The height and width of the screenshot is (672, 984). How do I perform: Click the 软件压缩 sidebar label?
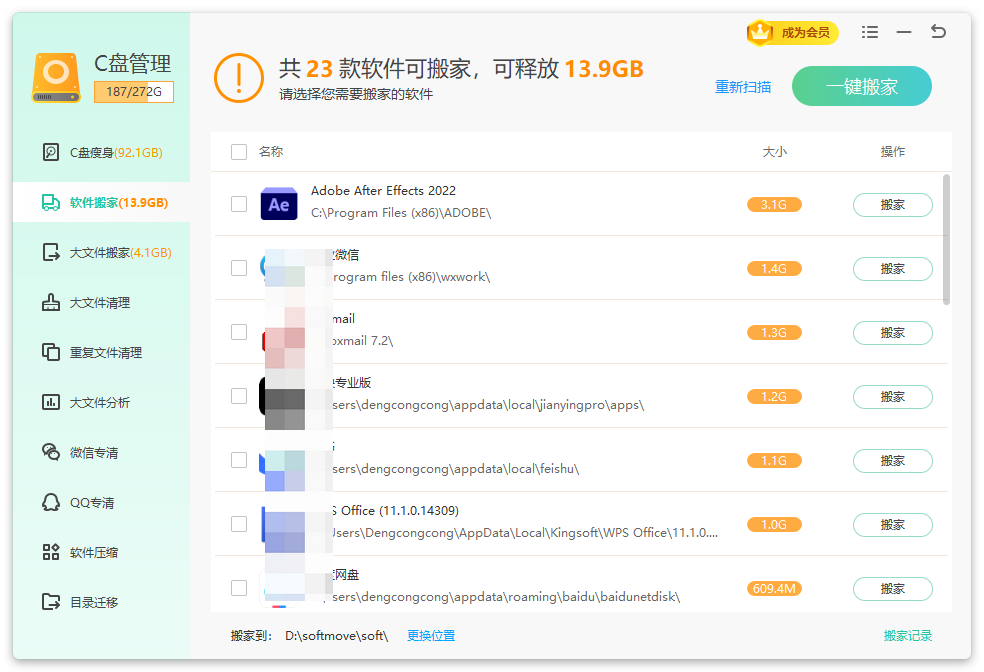[x=94, y=552]
